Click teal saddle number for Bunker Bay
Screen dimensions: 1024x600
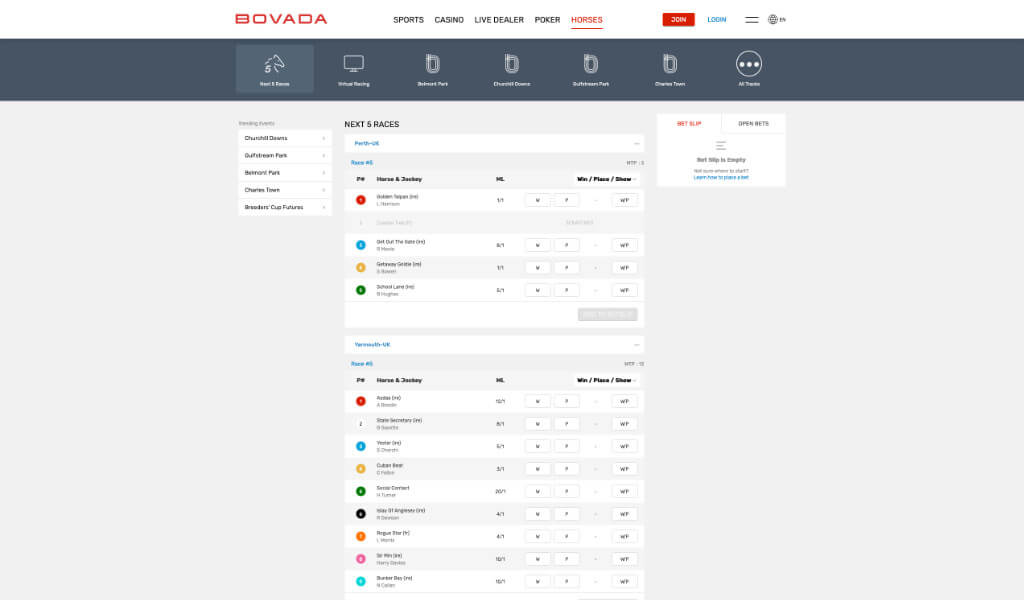[x=360, y=581]
